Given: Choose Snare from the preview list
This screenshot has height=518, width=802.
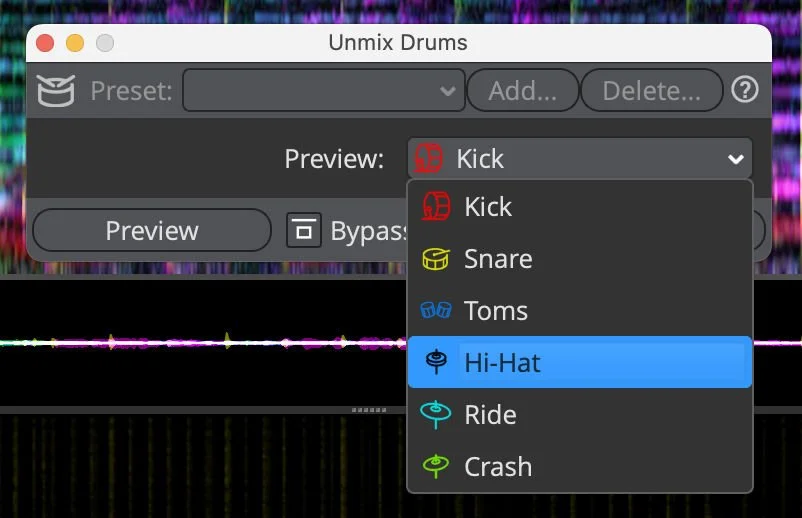Looking at the screenshot, I should (580, 259).
